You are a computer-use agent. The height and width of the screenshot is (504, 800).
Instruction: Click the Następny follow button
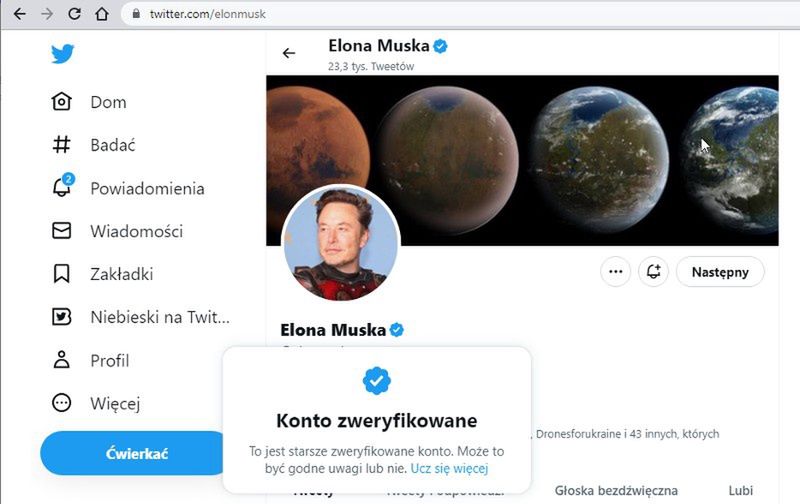720,271
